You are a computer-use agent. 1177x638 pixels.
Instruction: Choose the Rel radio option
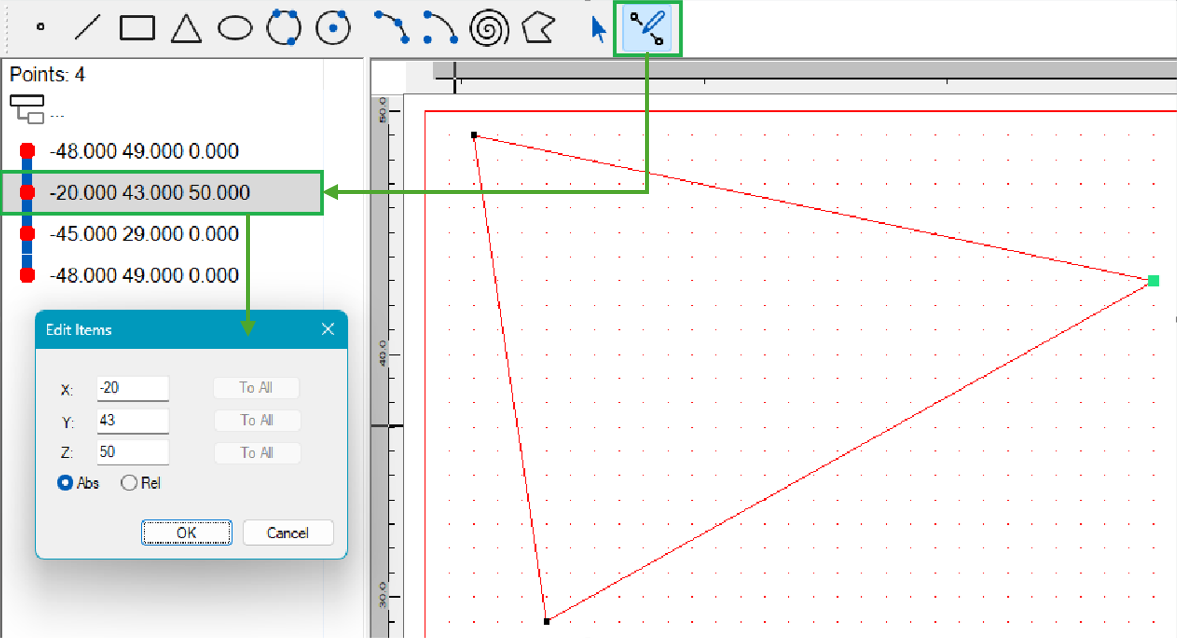[141, 483]
